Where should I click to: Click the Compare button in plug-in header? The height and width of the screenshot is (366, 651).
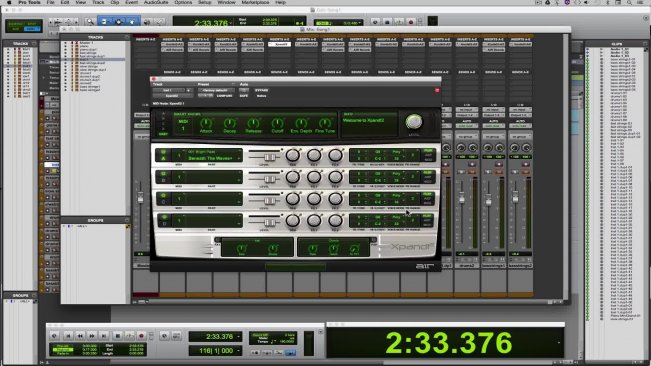pyautogui.click(x=224, y=96)
